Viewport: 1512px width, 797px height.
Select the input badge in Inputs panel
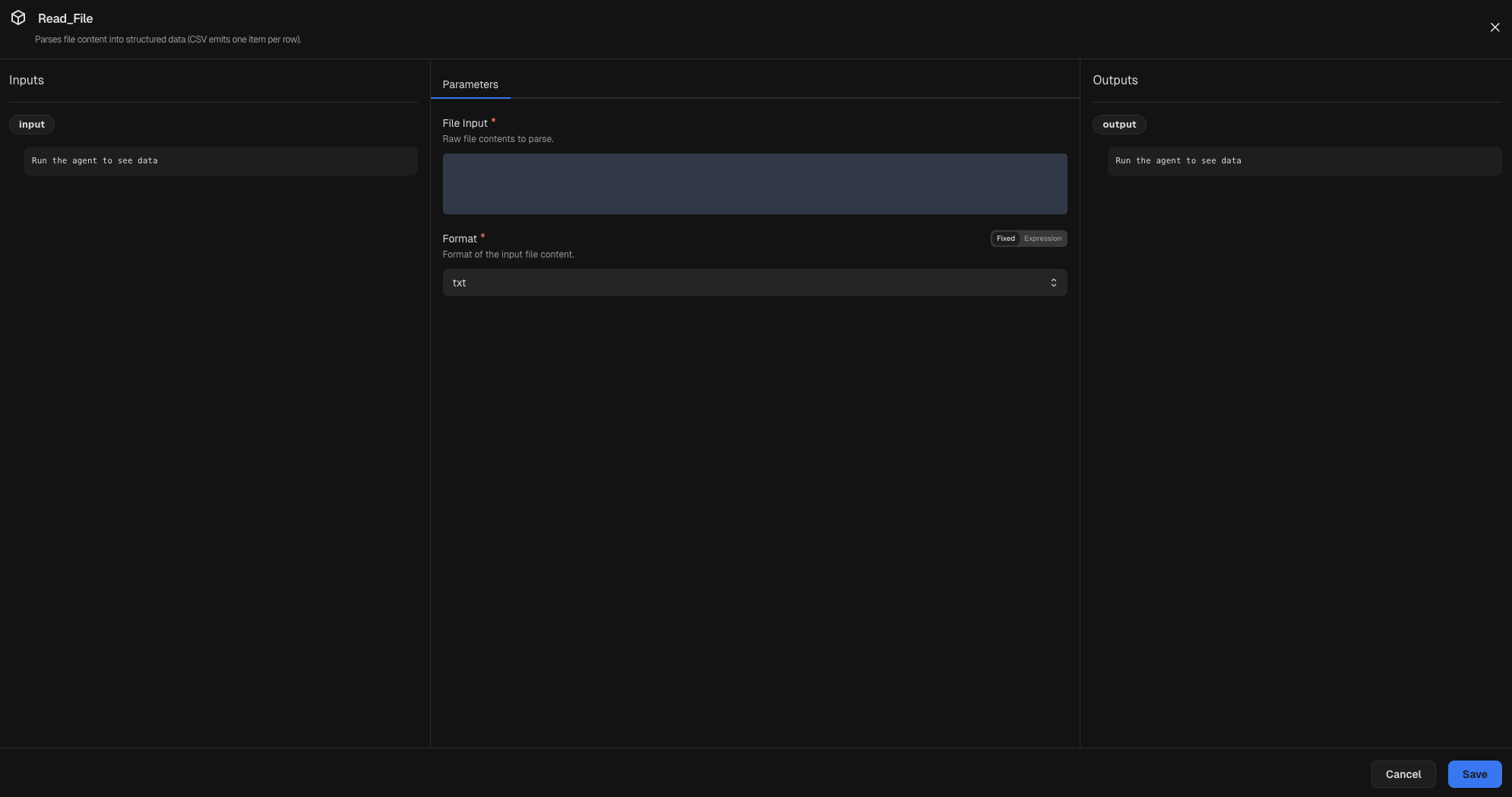click(x=31, y=124)
